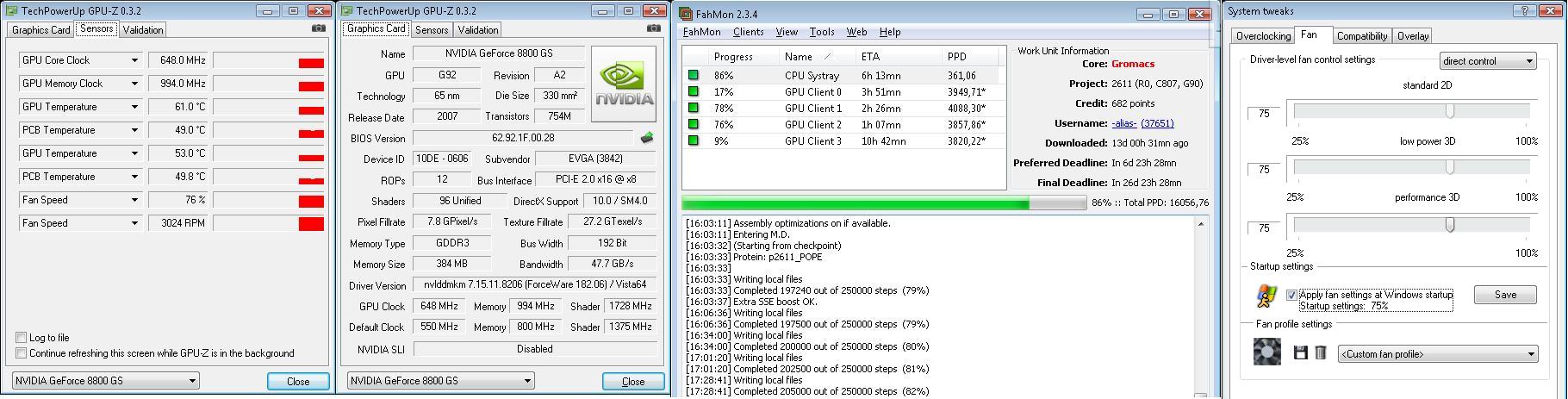Click the FahMon total progress bar at 86%
The image size is (1568, 399).
coord(884,203)
